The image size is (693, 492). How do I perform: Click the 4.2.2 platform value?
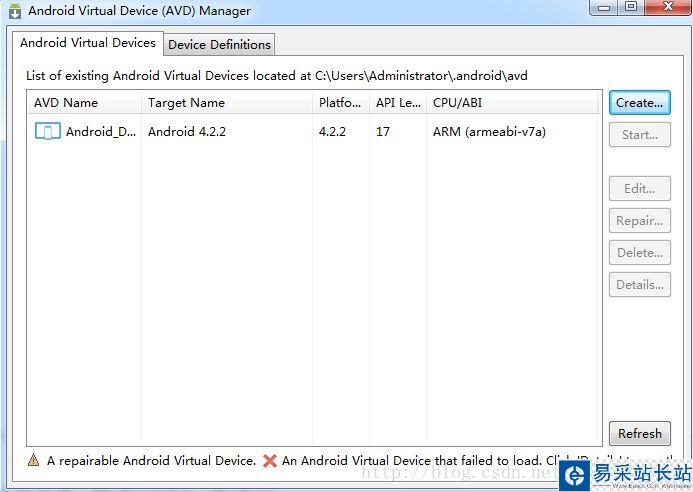(332, 132)
